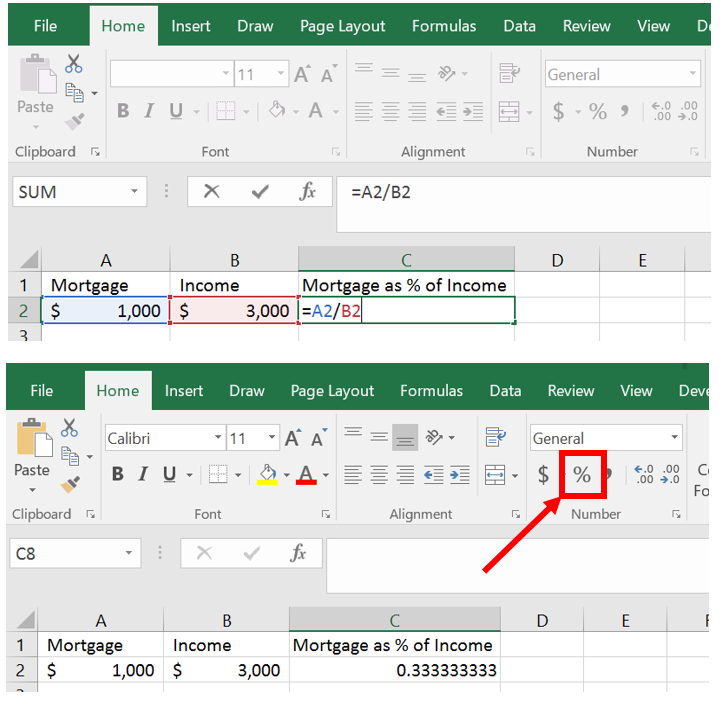
Task: Click Decrease Indent in lower ribbon
Action: coord(434,475)
